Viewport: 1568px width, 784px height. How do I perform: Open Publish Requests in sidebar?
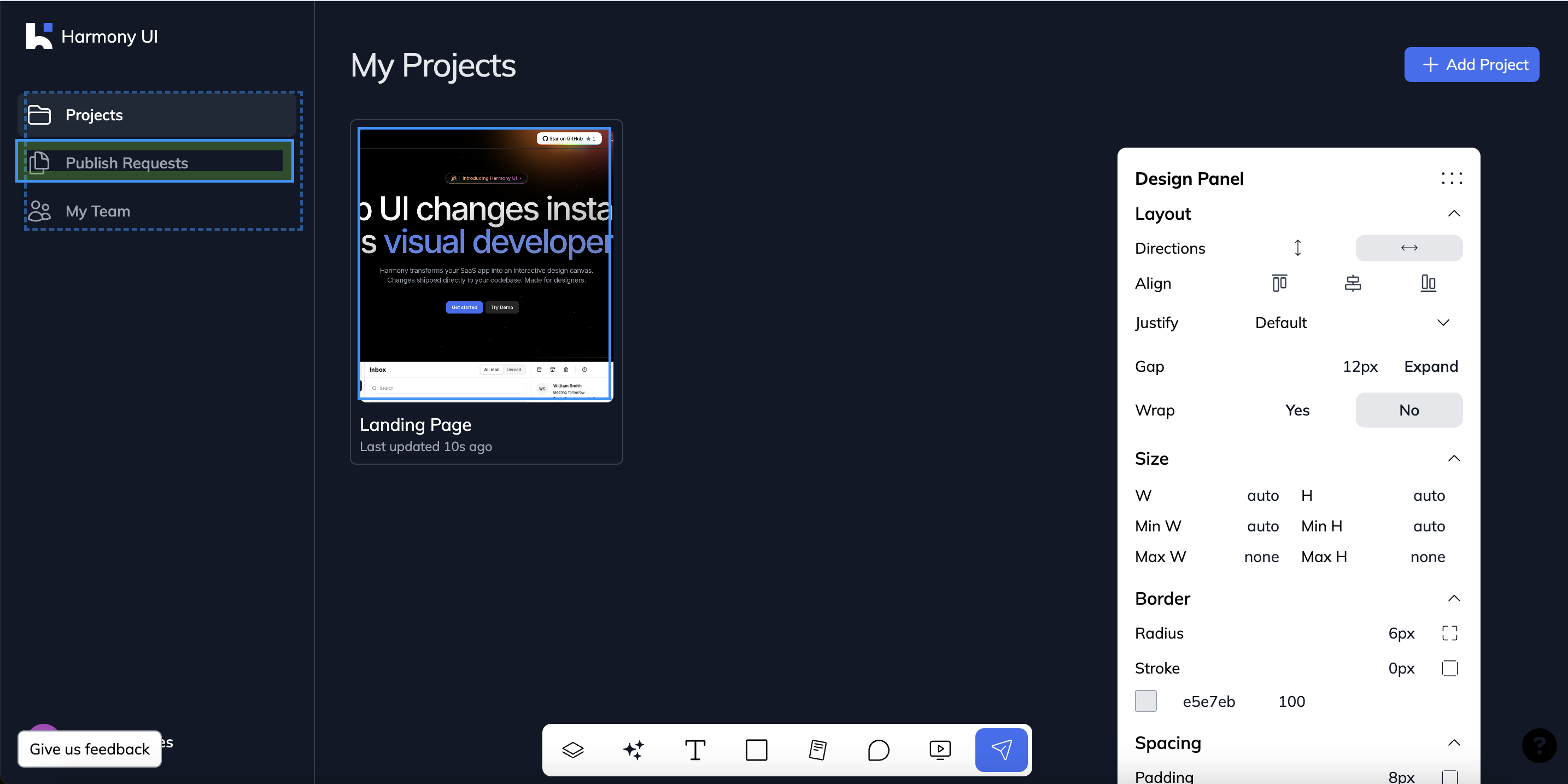click(127, 162)
